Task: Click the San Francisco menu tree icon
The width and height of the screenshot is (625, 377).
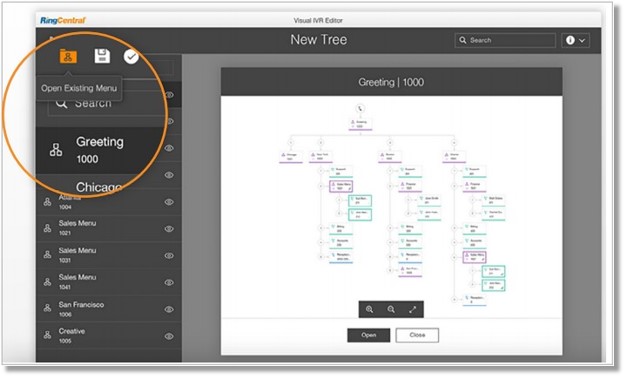Action: pos(47,308)
